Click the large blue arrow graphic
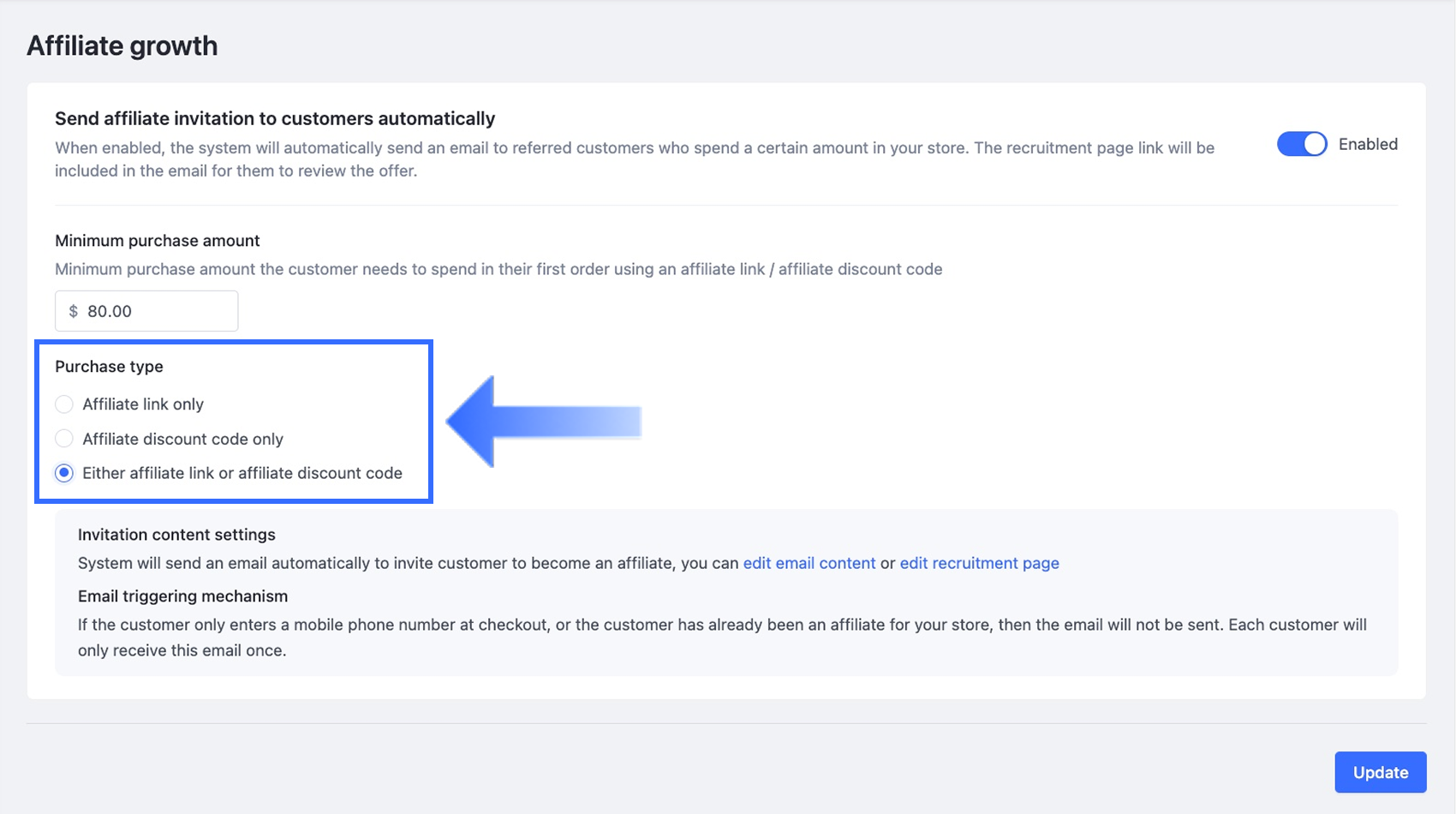Screen dimensions: 1456x814 tap(544, 422)
